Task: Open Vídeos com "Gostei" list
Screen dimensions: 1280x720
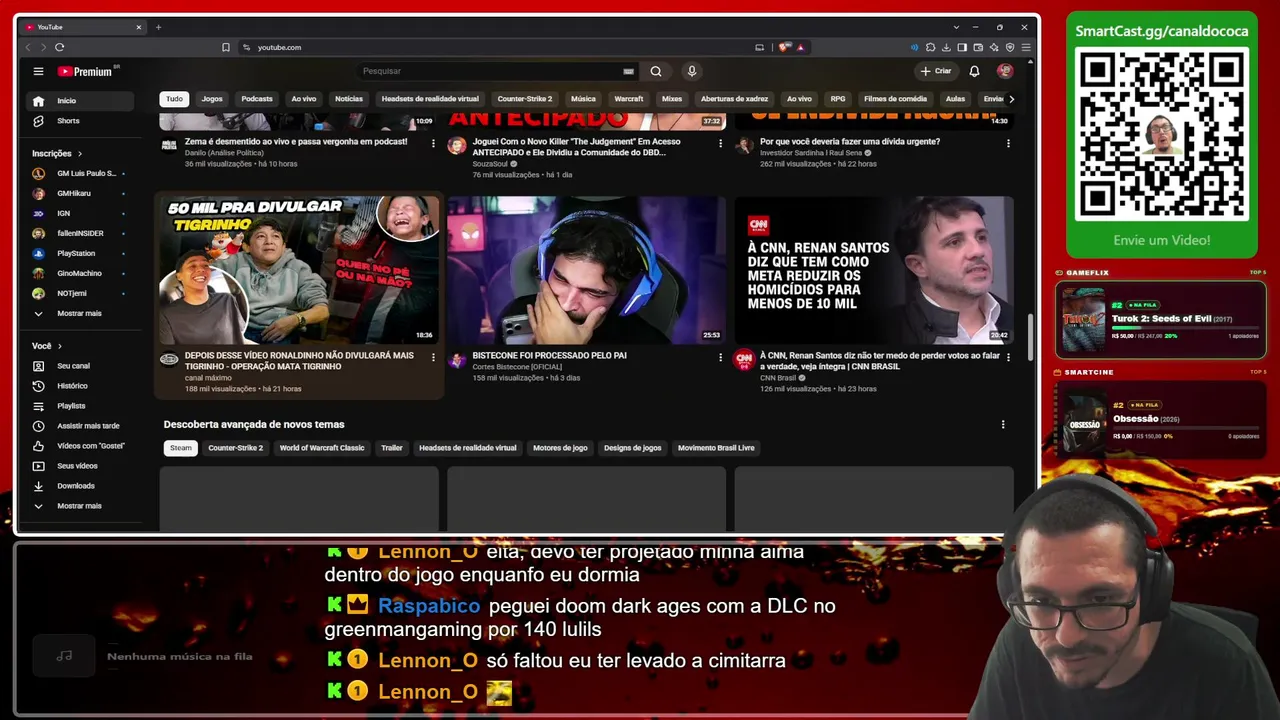Action: point(79,446)
